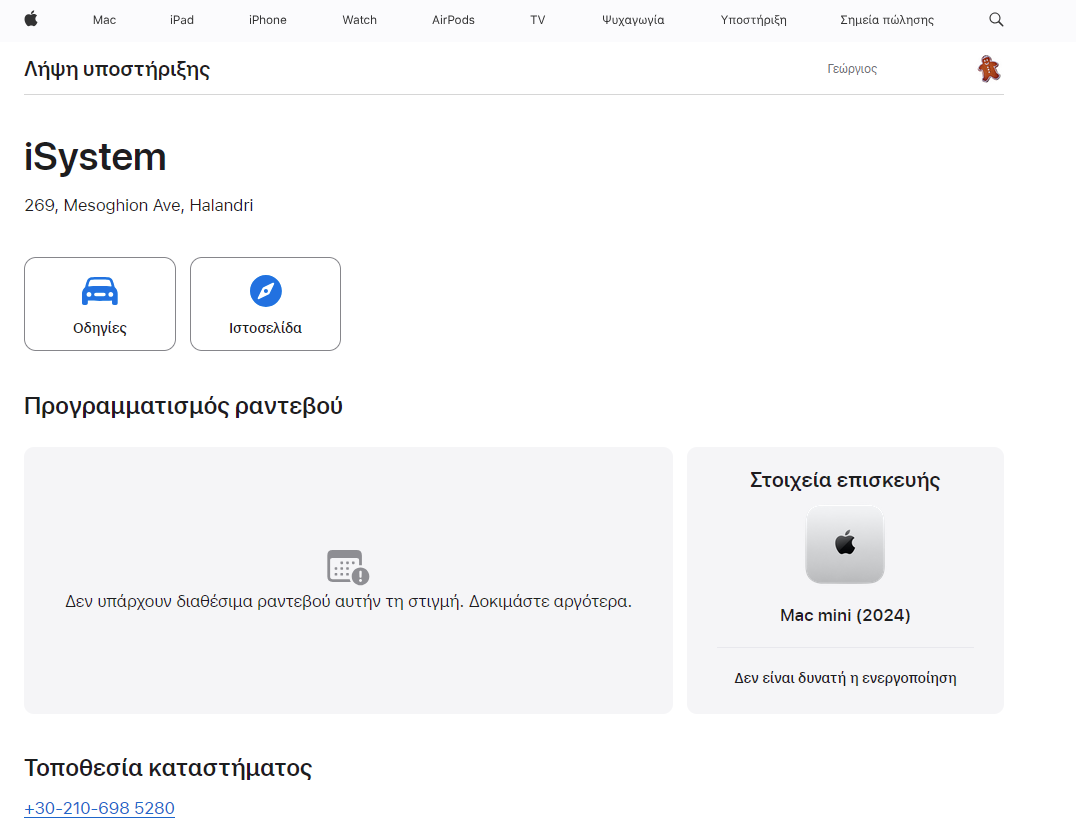Screen dimensions: 1076x832
Task: Click the gingerbread man profile avatar
Action: click(989, 69)
